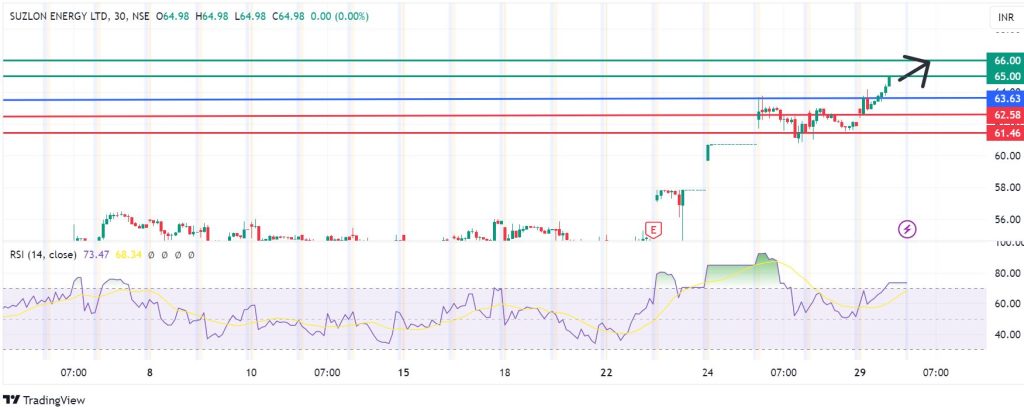Click the 29 date label on the time axis
1024x413 pixels.
(859, 372)
